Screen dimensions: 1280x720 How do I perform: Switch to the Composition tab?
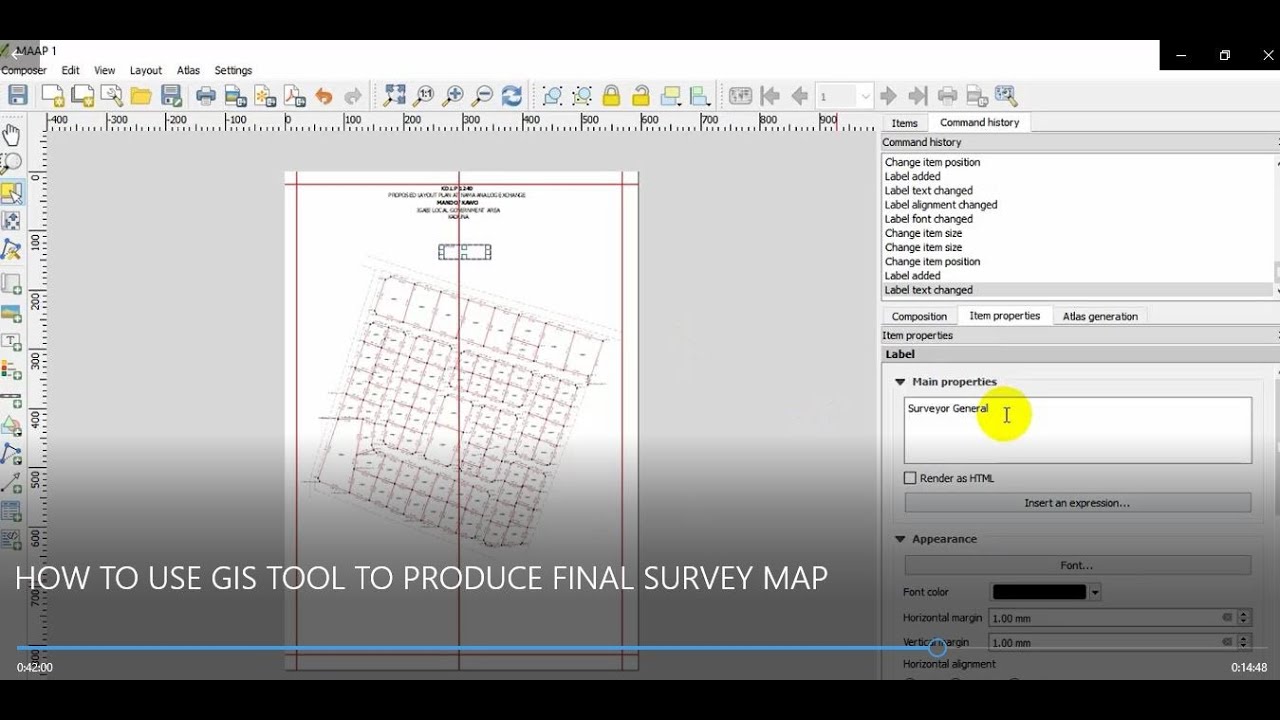[x=919, y=316]
